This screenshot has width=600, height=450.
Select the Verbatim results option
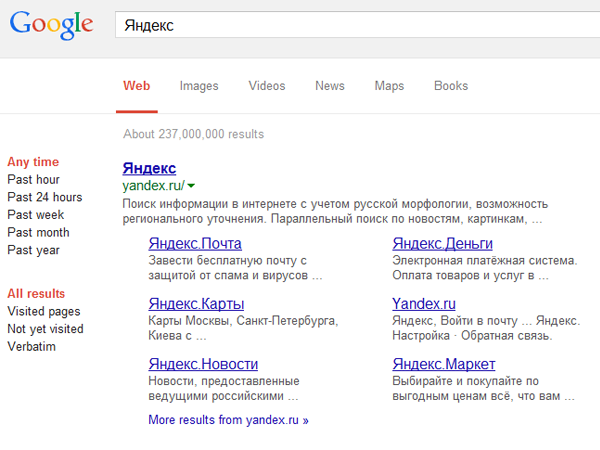tap(31, 347)
